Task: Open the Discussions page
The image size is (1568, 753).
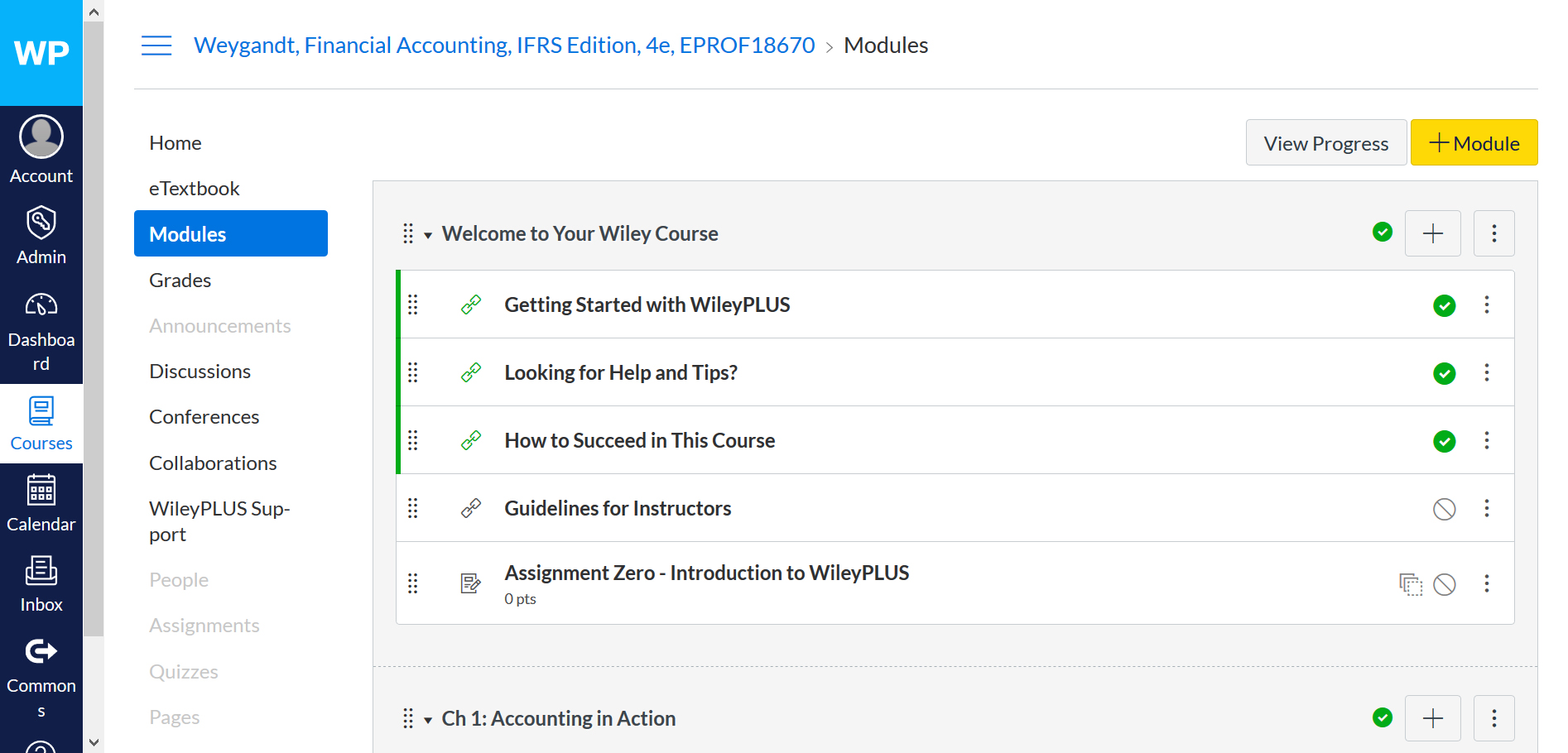Action: (x=200, y=371)
